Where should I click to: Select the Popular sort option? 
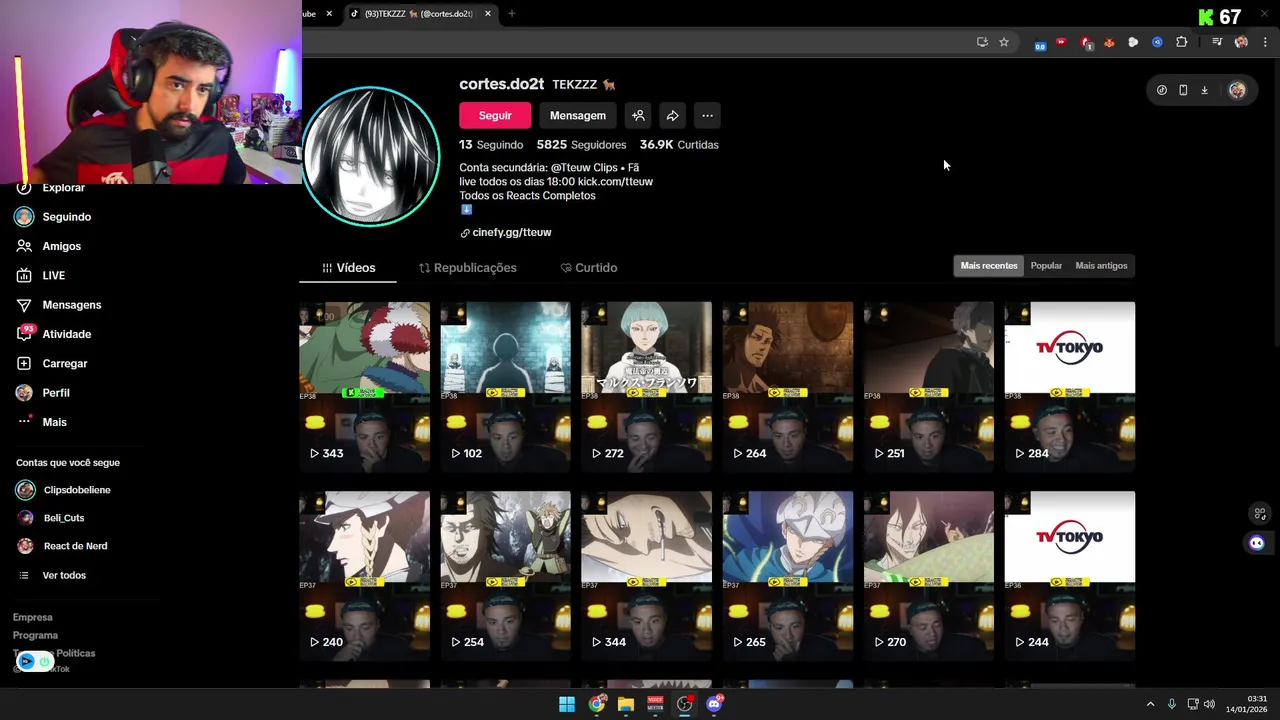pyautogui.click(x=1046, y=266)
